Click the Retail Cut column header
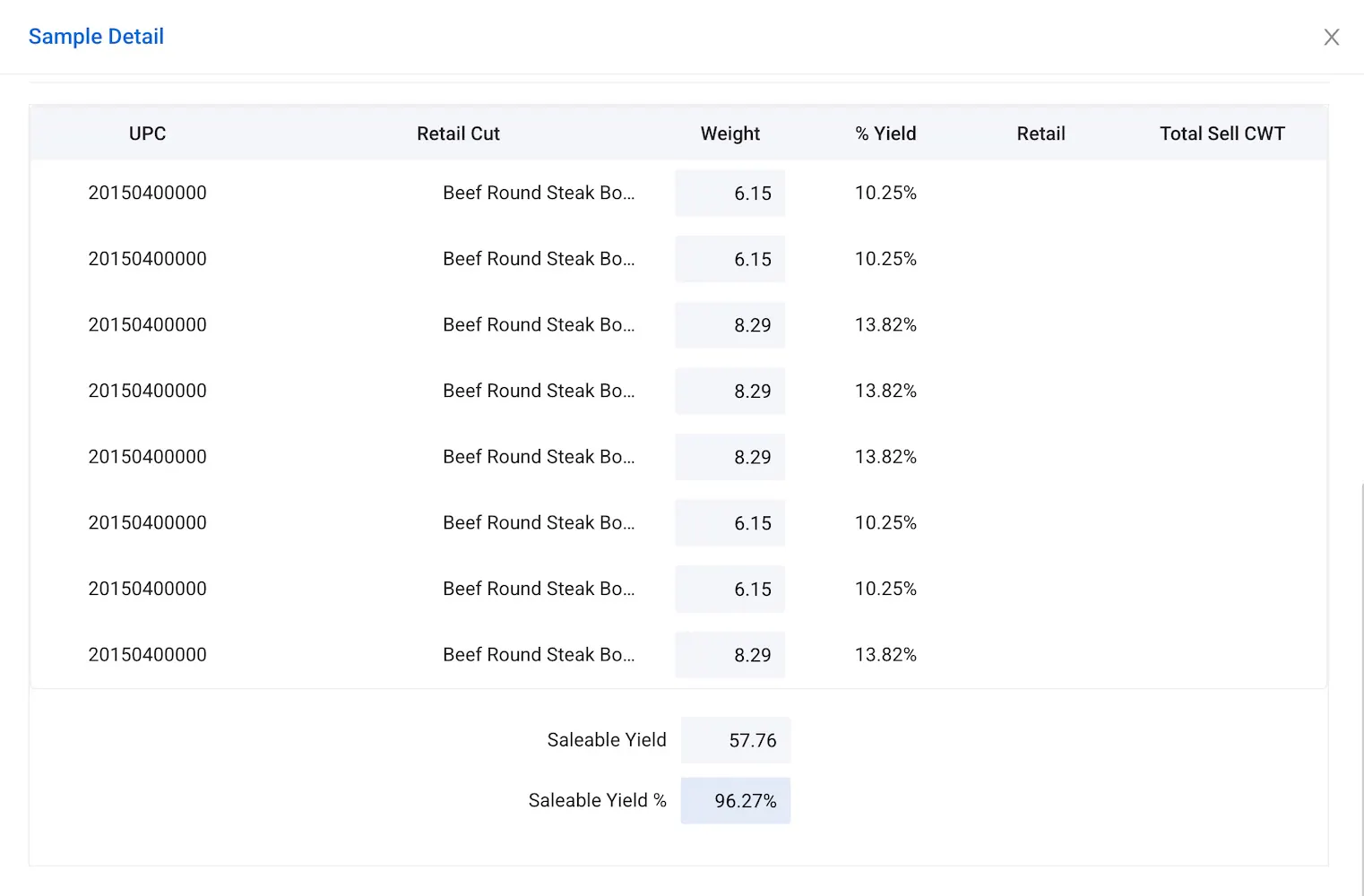The height and width of the screenshot is (896, 1364). [458, 134]
